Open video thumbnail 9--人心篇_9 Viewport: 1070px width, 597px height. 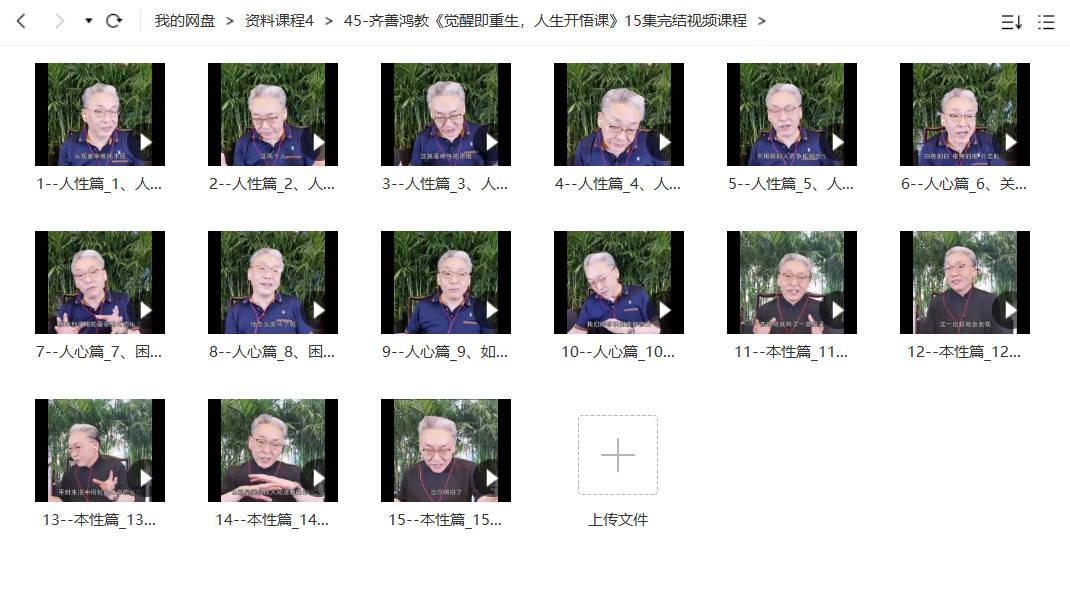pyautogui.click(x=446, y=282)
